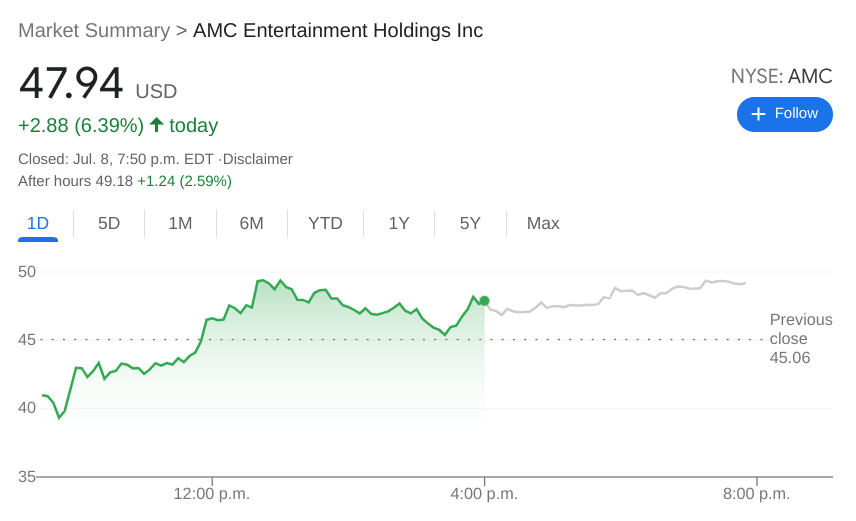
Task: Switch to the 5Y tab
Action: (x=470, y=224)
